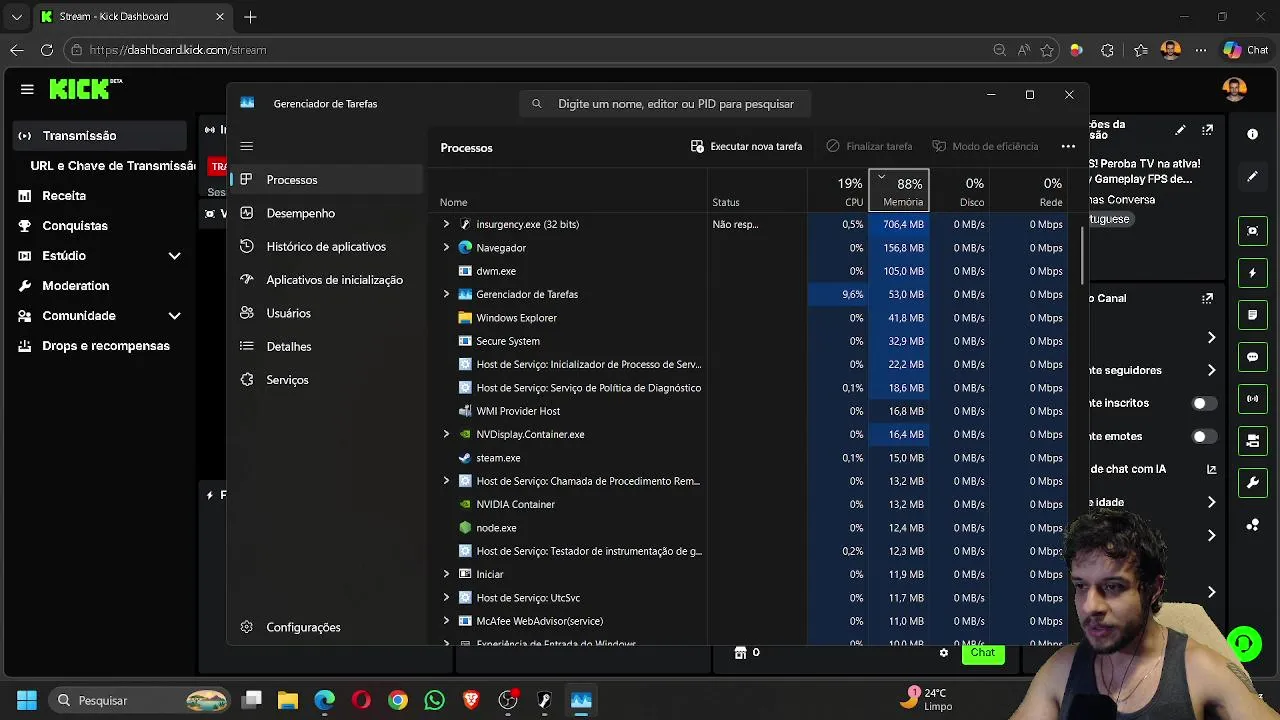
Task: Click the Status column header
Action: pos(757,191)
